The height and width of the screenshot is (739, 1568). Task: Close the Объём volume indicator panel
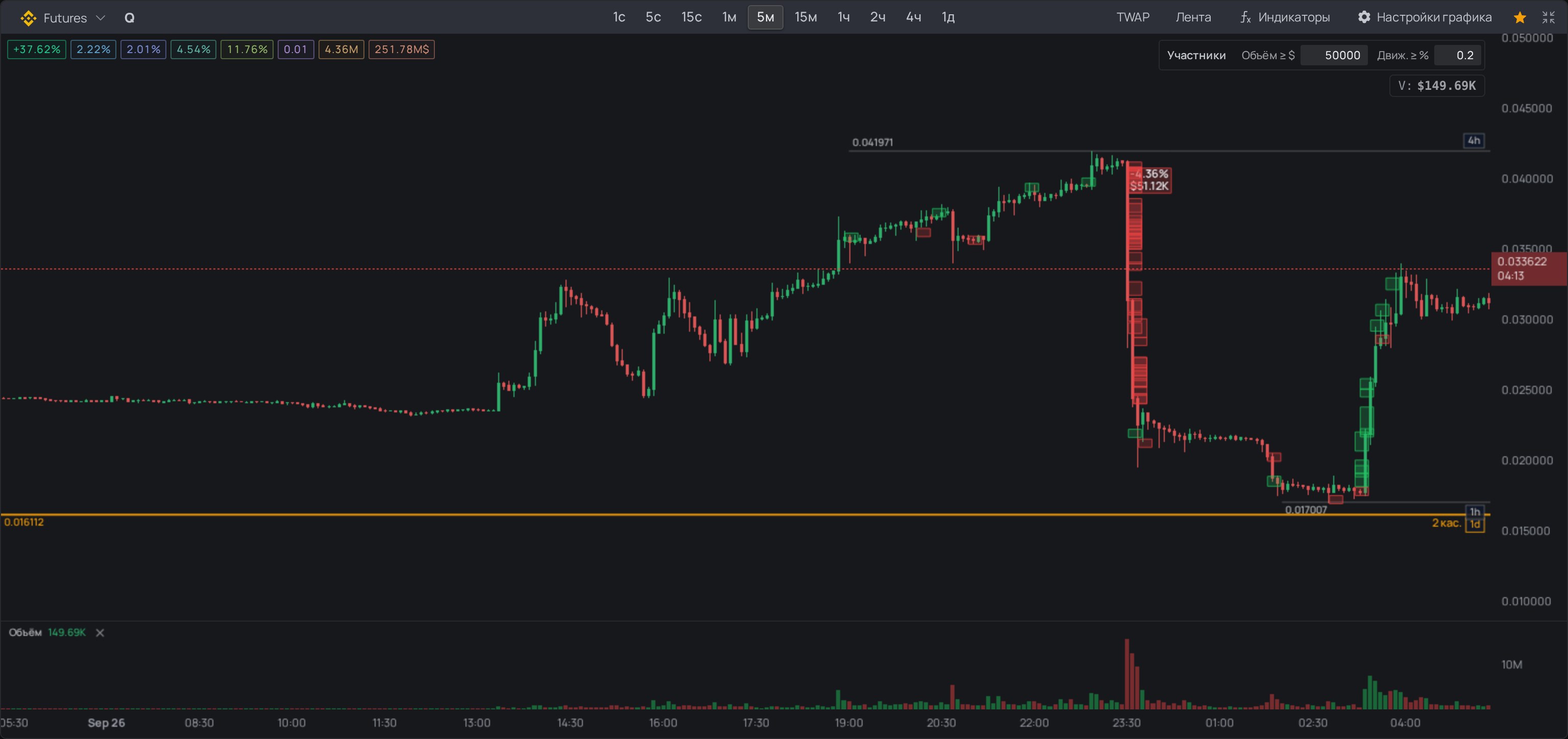click(100, 633)
